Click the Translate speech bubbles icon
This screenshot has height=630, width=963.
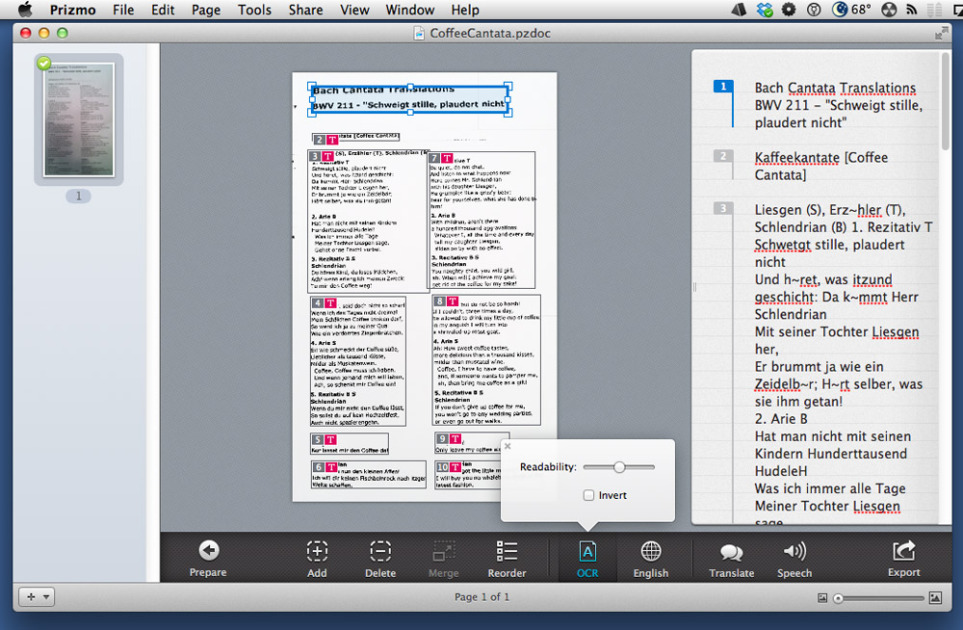(731, 551)
